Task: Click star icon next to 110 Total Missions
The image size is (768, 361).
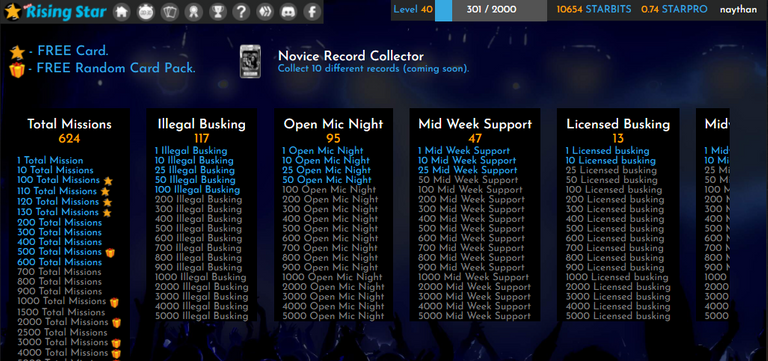Action: coord(105,192)
